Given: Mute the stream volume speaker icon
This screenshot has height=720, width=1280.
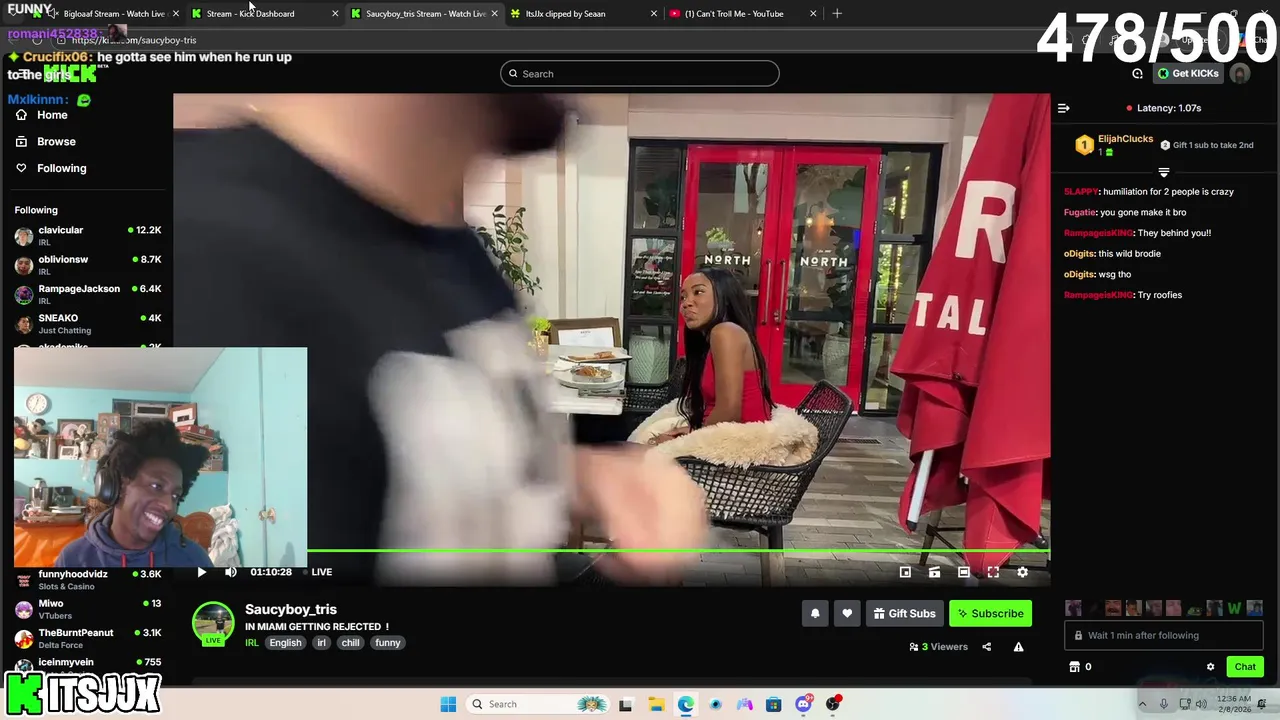Looking at the screenshot, I should click(231, 572).
